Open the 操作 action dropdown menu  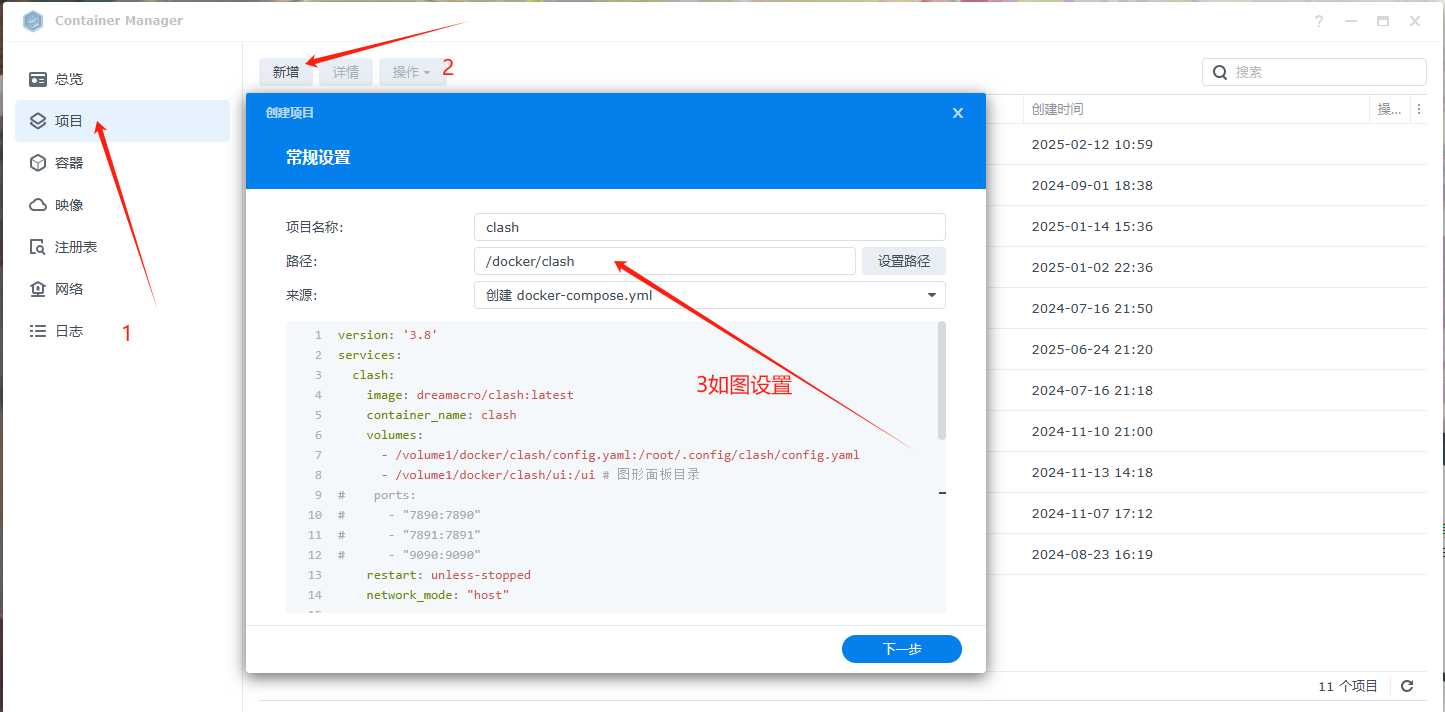(412, 72)
